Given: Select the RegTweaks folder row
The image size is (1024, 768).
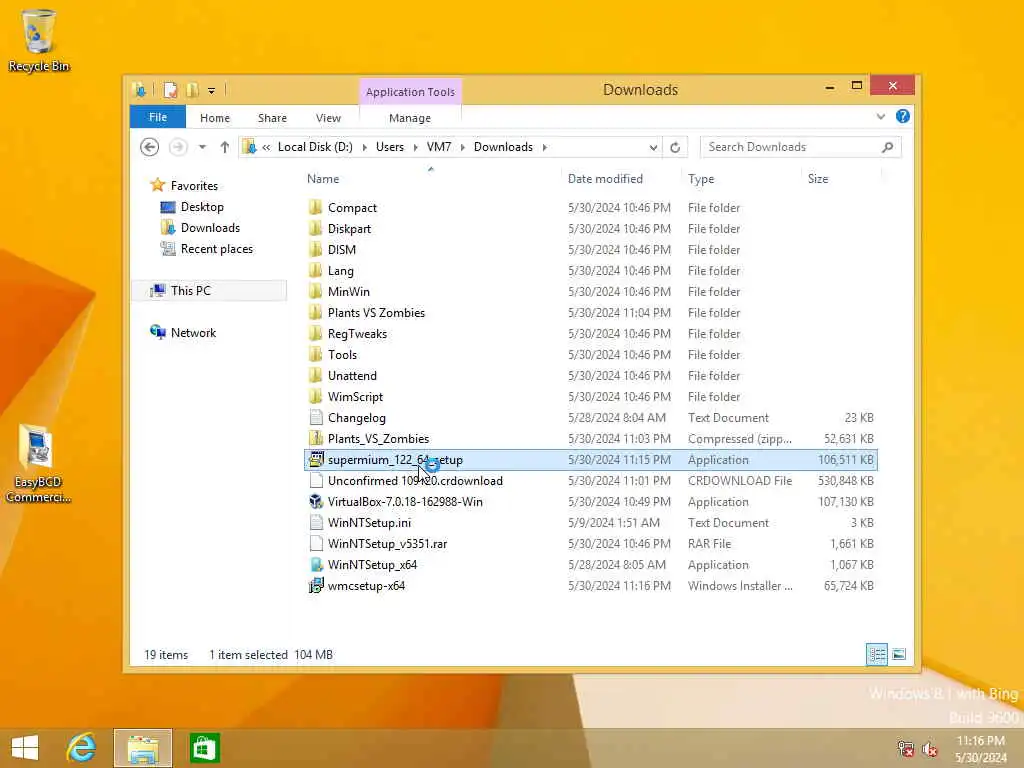Looking at the screenshot, I should pos(590,334).
